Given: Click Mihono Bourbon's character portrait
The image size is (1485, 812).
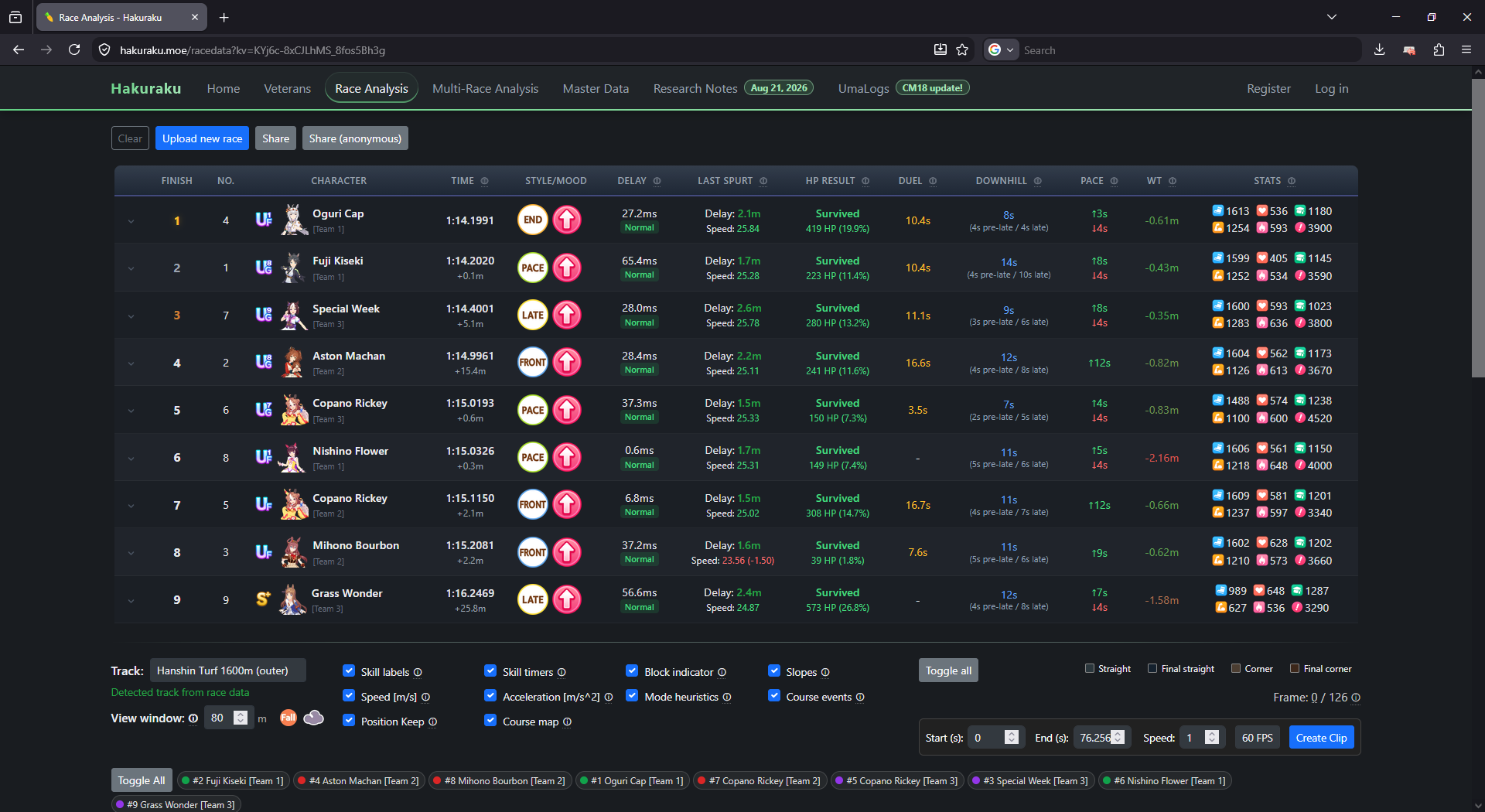Looking at the screenshot, I should [293, 552].
